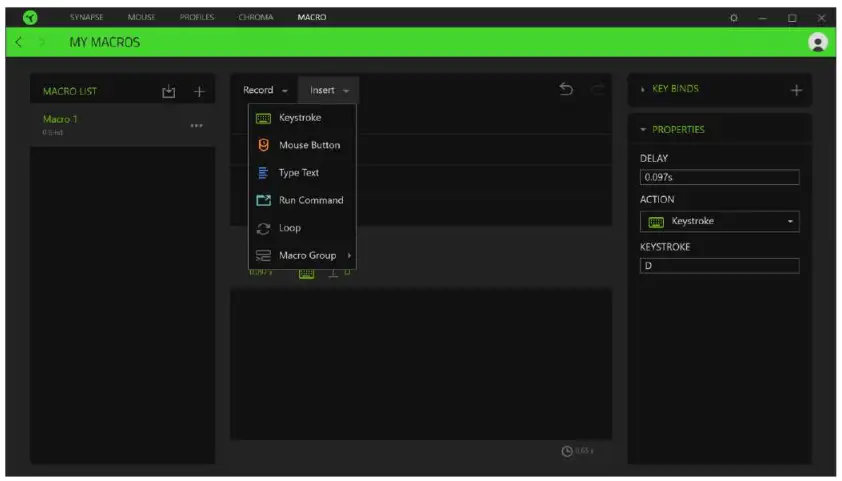
Task: Open the Action dropdown set to Keystroke
Action: pos(720,221)
